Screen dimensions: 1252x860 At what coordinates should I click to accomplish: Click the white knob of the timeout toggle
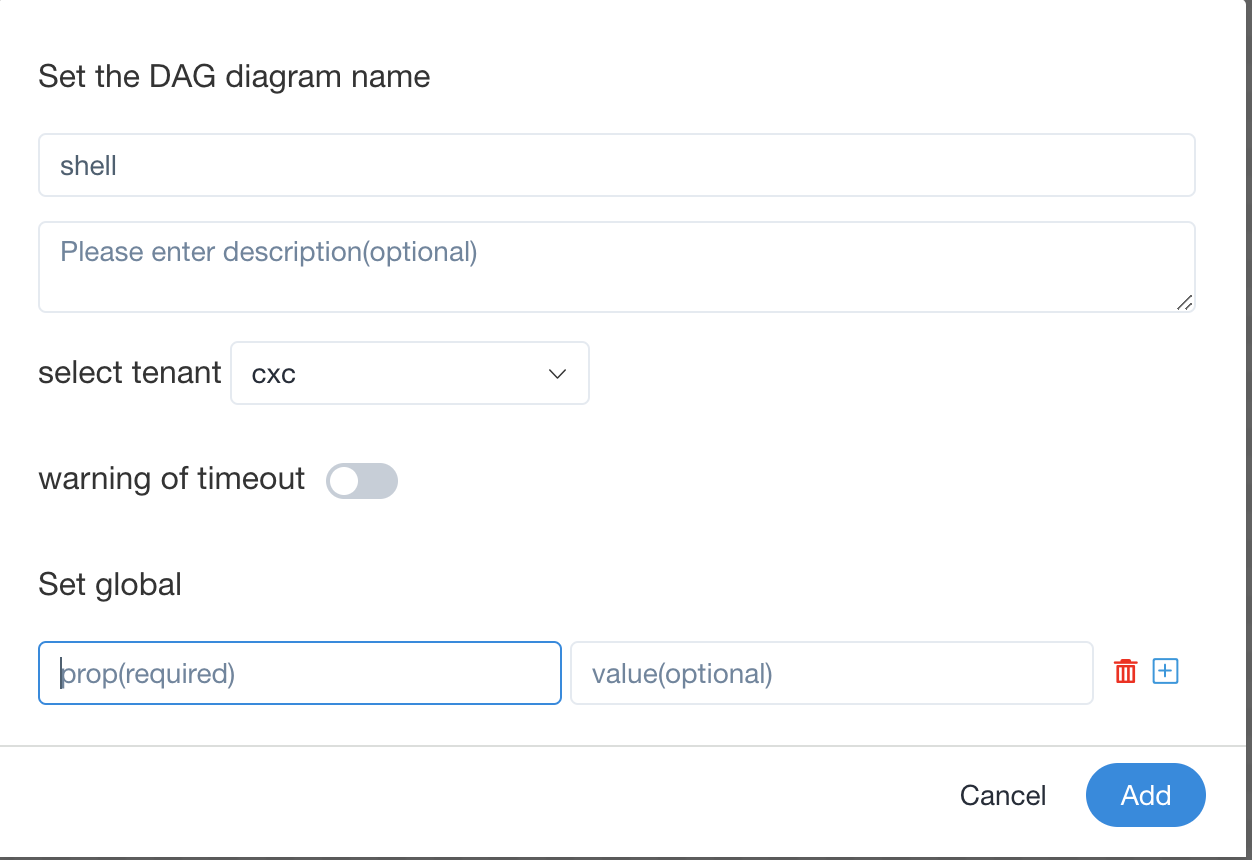pyautogui.click(x=345, y=481)
